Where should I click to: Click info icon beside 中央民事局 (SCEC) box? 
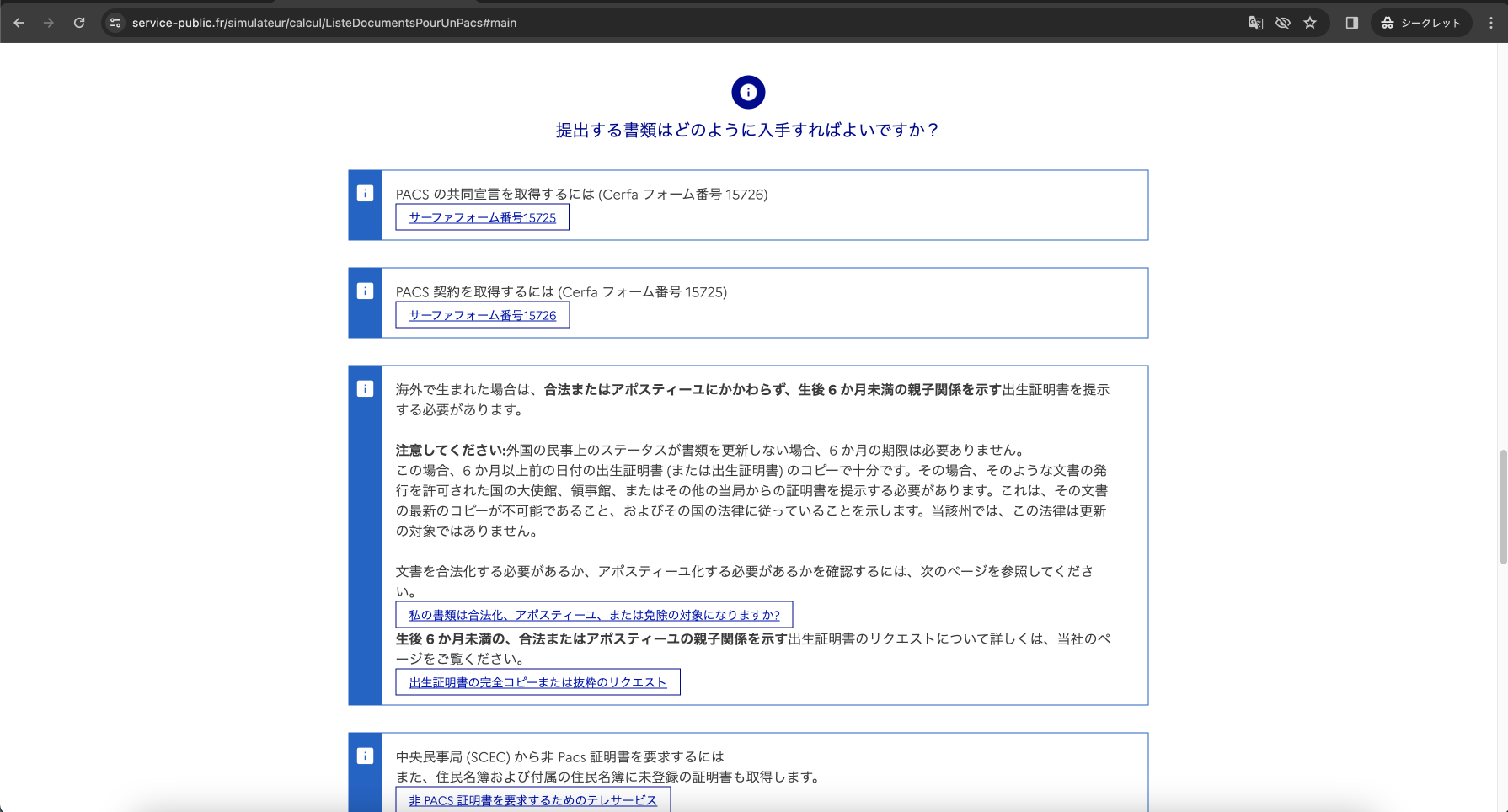[x=365, y=756]
